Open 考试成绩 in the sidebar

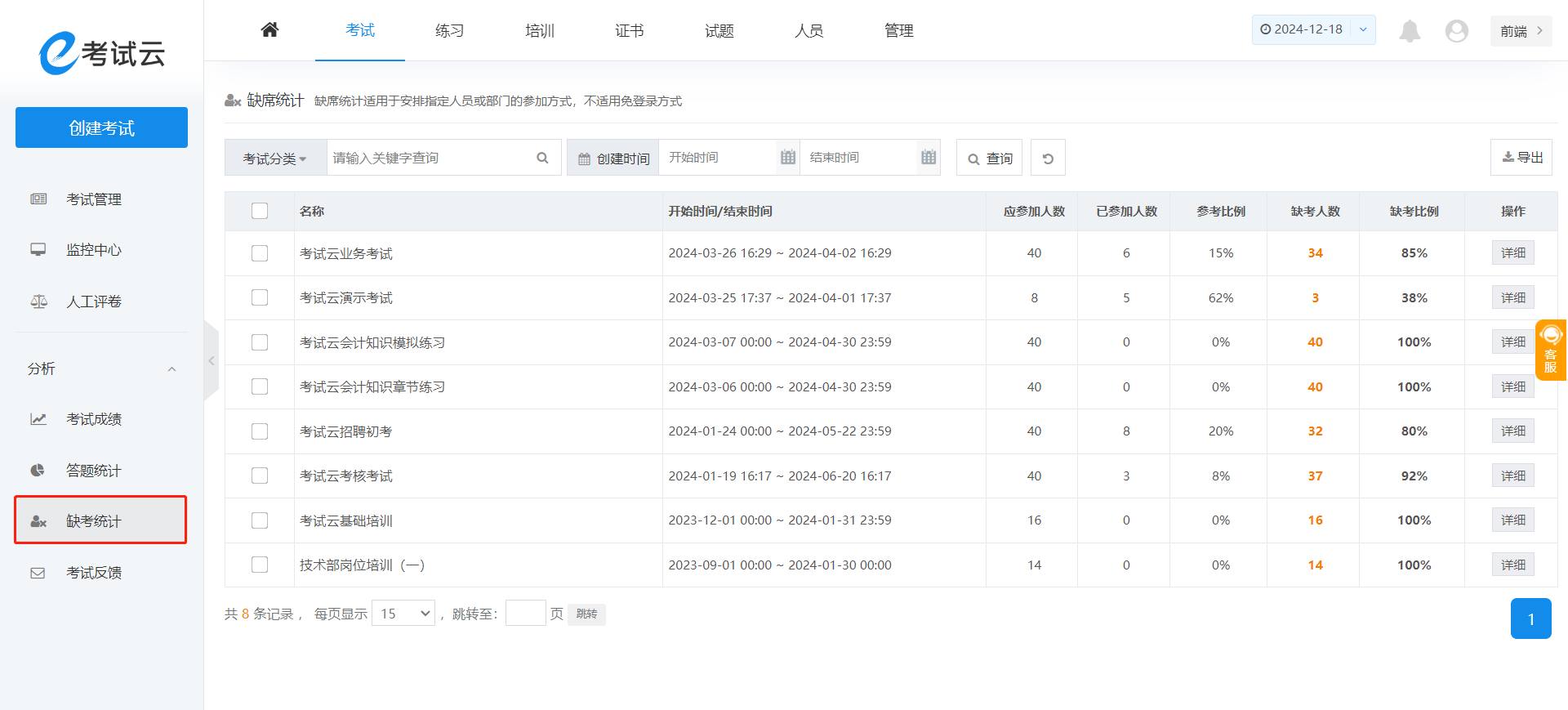(x=94, y=419)
